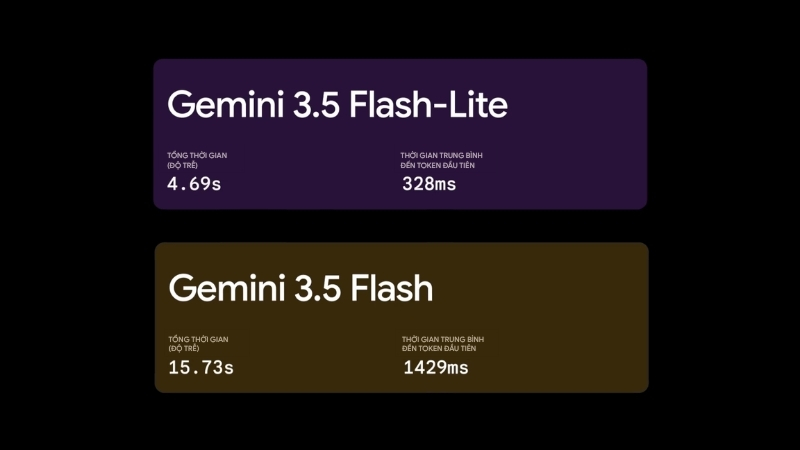Select the 328ms first-token value
800x450 pixels.
pyautogui.click(x=429, y=184)
